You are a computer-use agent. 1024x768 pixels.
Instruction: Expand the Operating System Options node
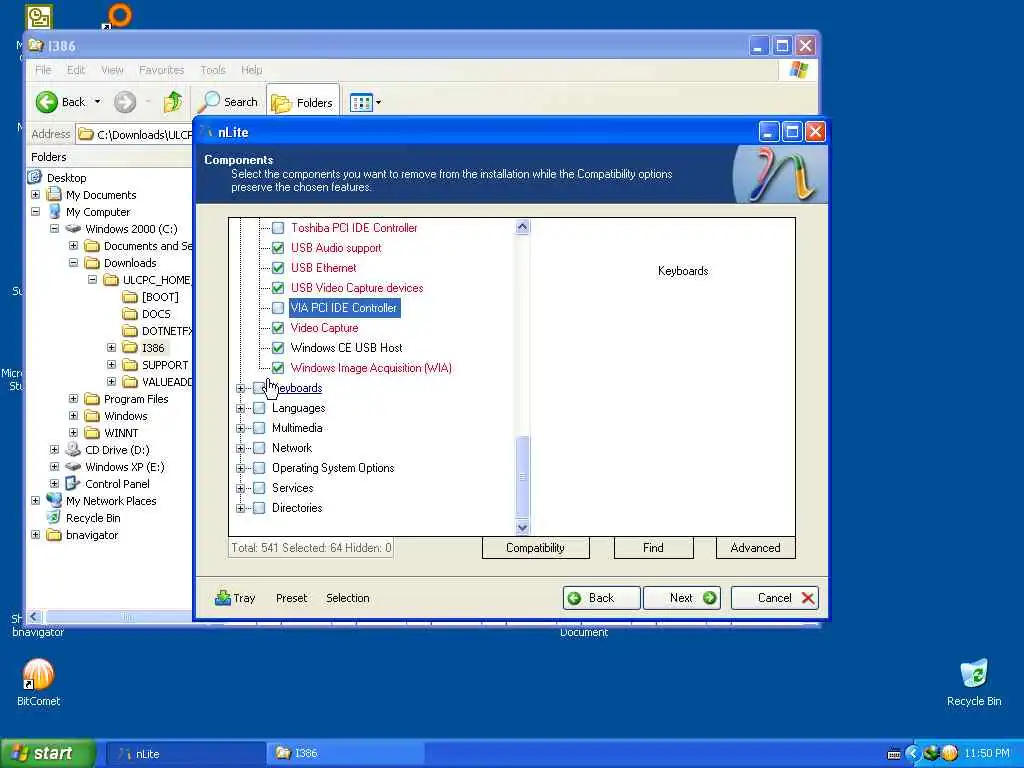[240, 468]
